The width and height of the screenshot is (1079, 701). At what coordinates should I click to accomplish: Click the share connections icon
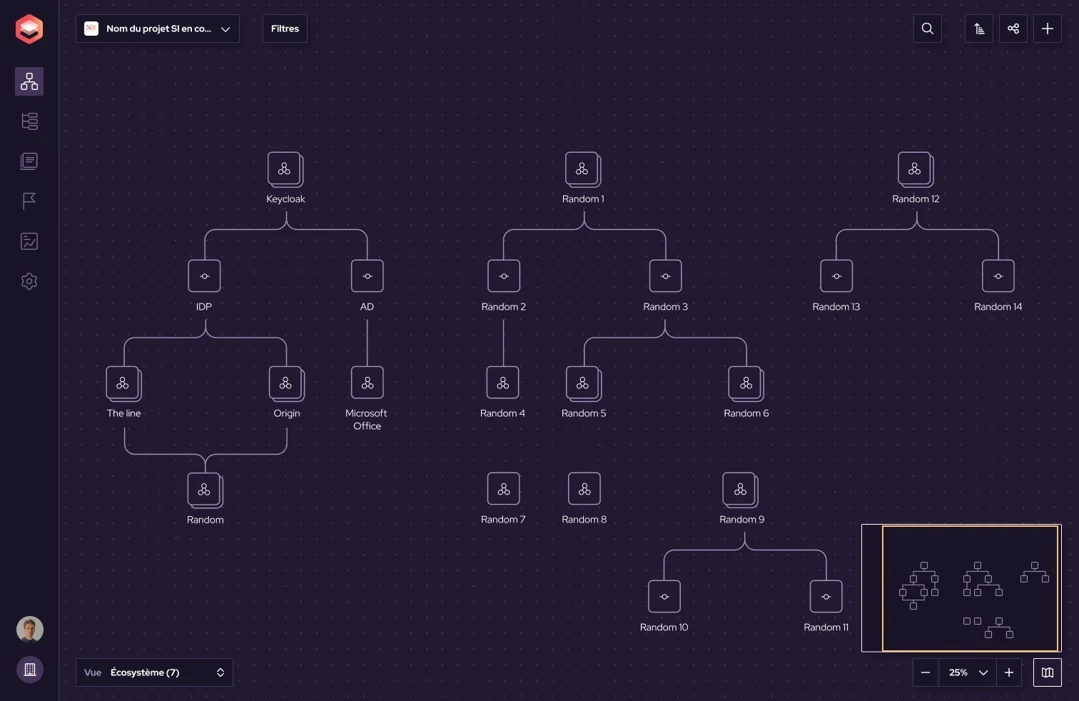click(1013, 29)
